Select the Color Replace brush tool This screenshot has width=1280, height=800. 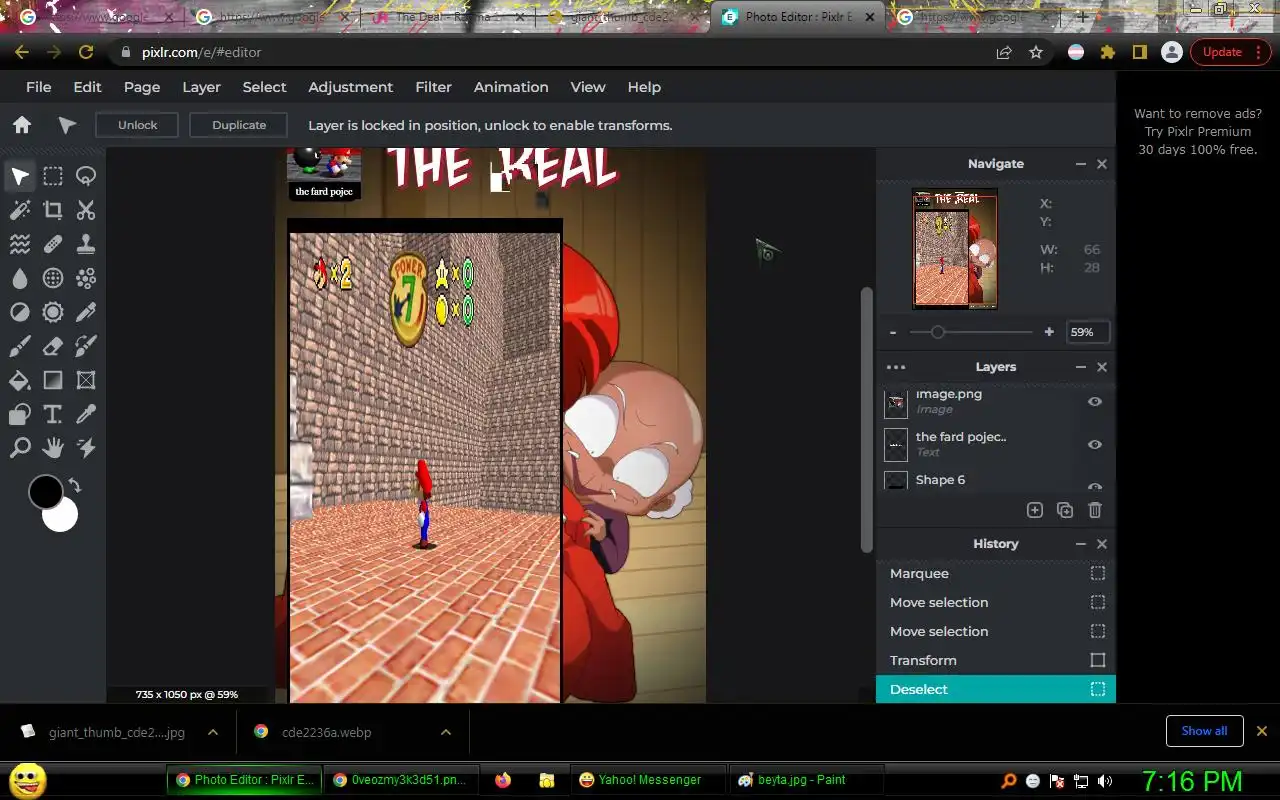(86, 346)
